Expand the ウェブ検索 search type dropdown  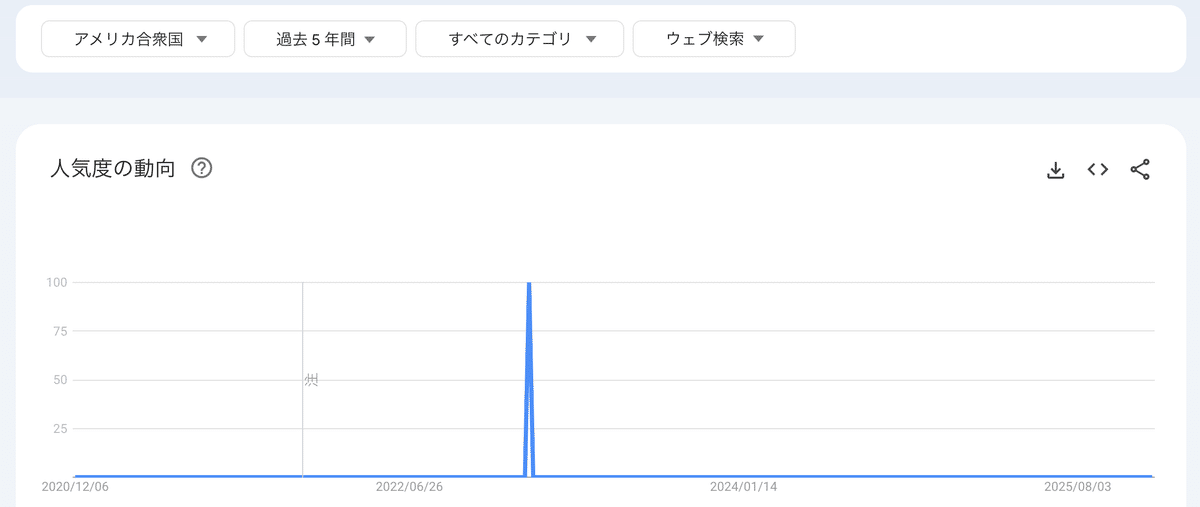(x=714, y=40)
